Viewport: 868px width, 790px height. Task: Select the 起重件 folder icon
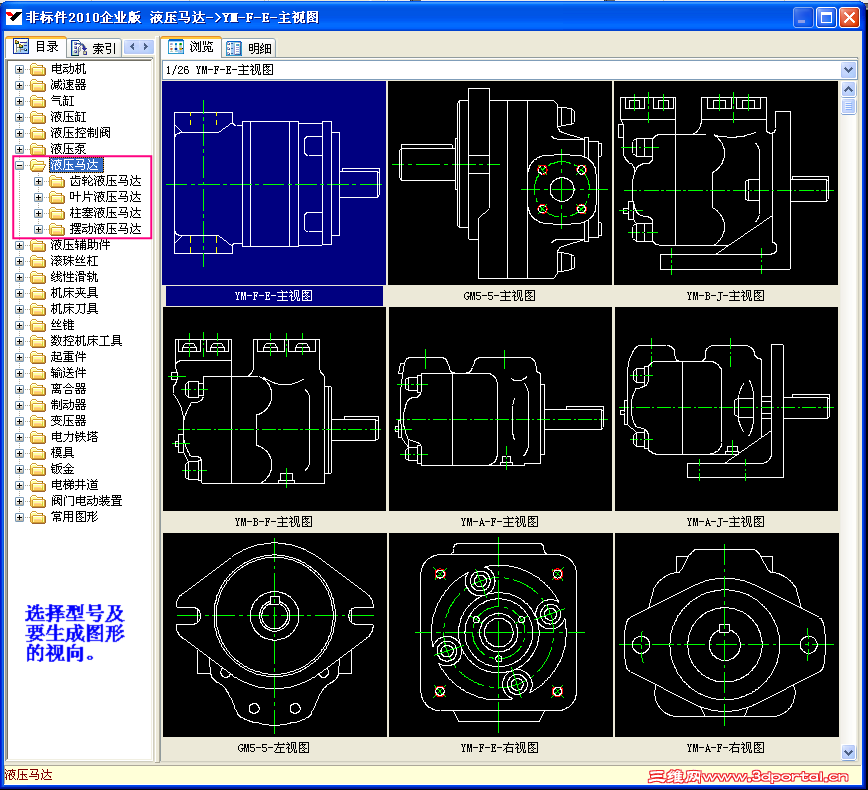[38, 358]
